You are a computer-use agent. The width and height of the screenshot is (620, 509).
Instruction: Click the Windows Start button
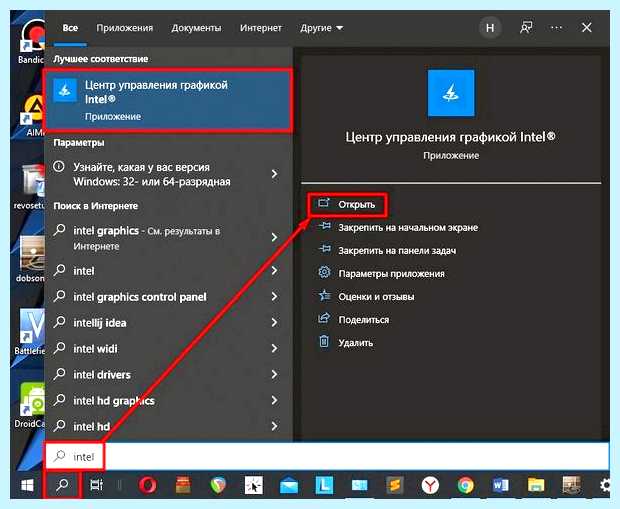27,485
